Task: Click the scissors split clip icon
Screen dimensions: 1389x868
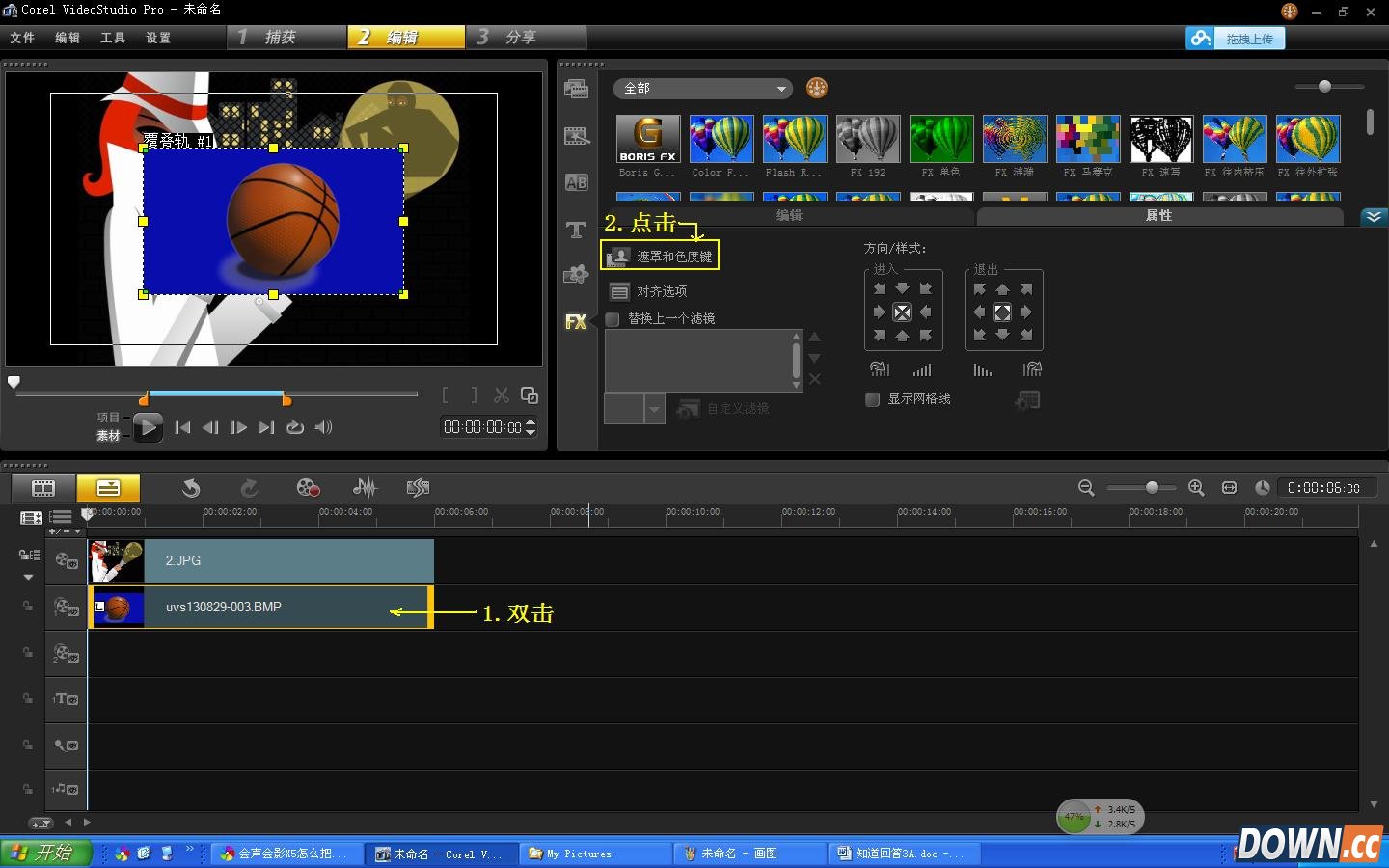Action: (502, 395)
